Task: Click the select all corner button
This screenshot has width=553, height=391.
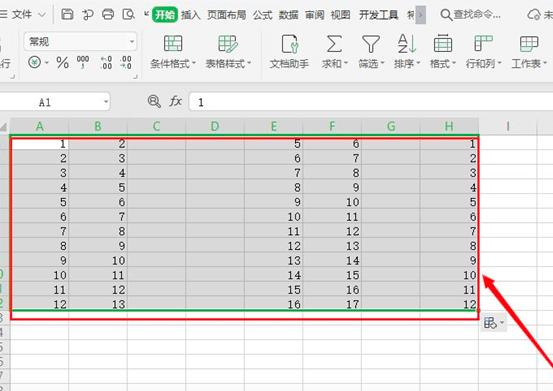Action: (x=4, y=127)
